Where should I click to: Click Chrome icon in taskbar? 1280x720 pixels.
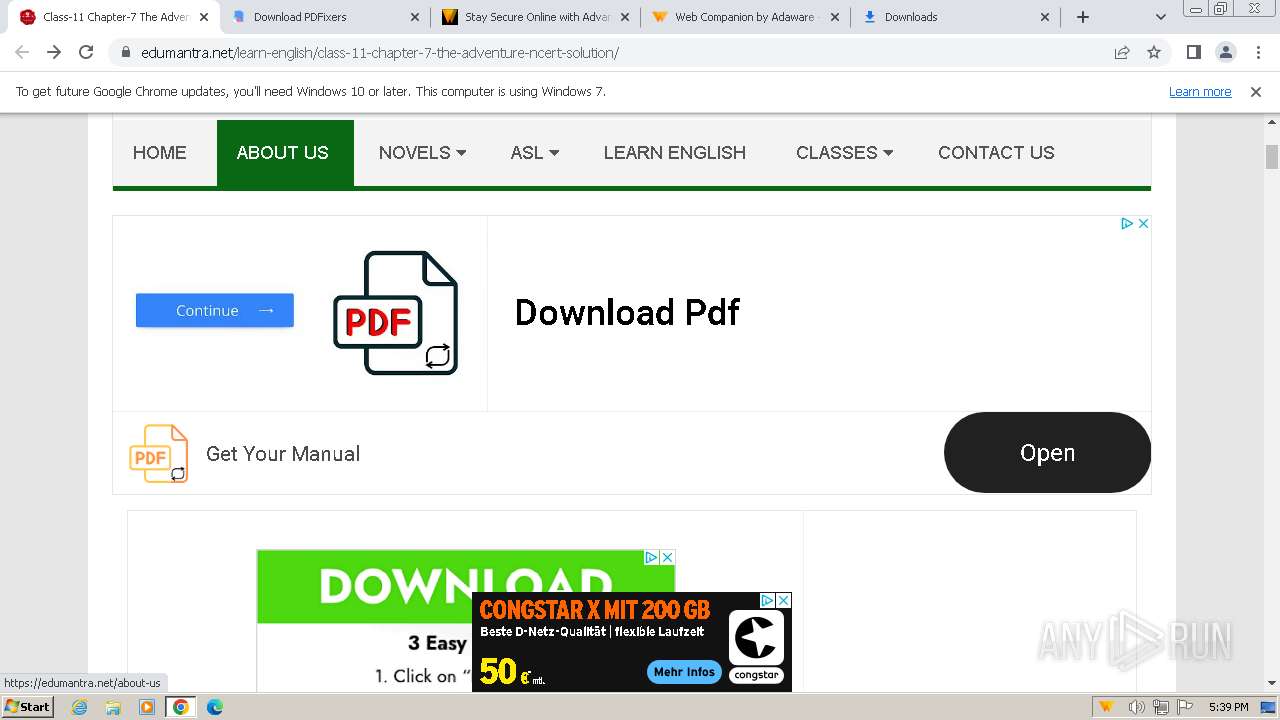(x=180, y=707)
